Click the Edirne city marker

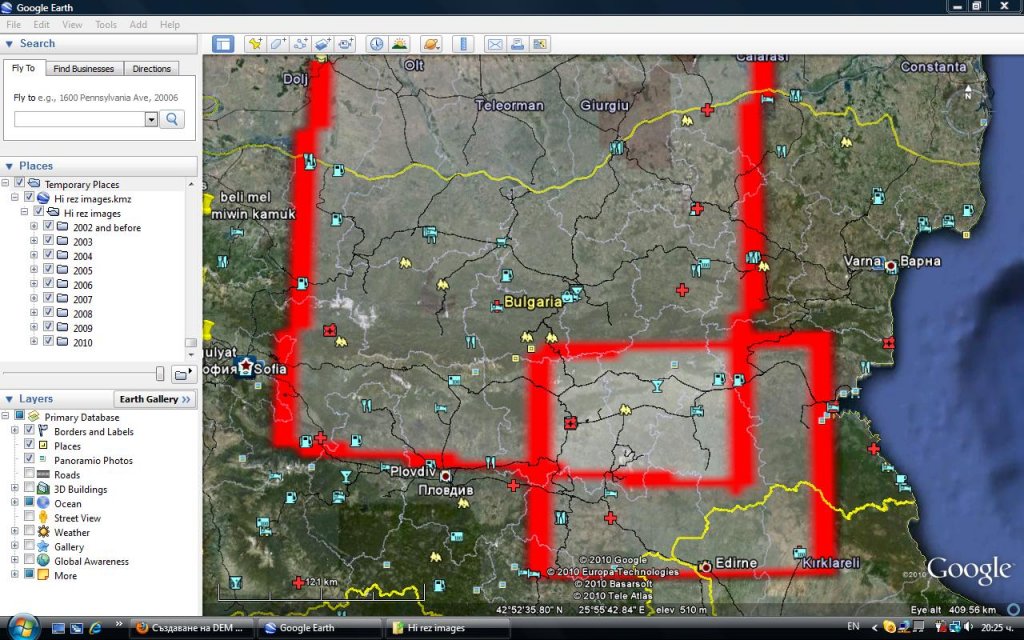705,566
